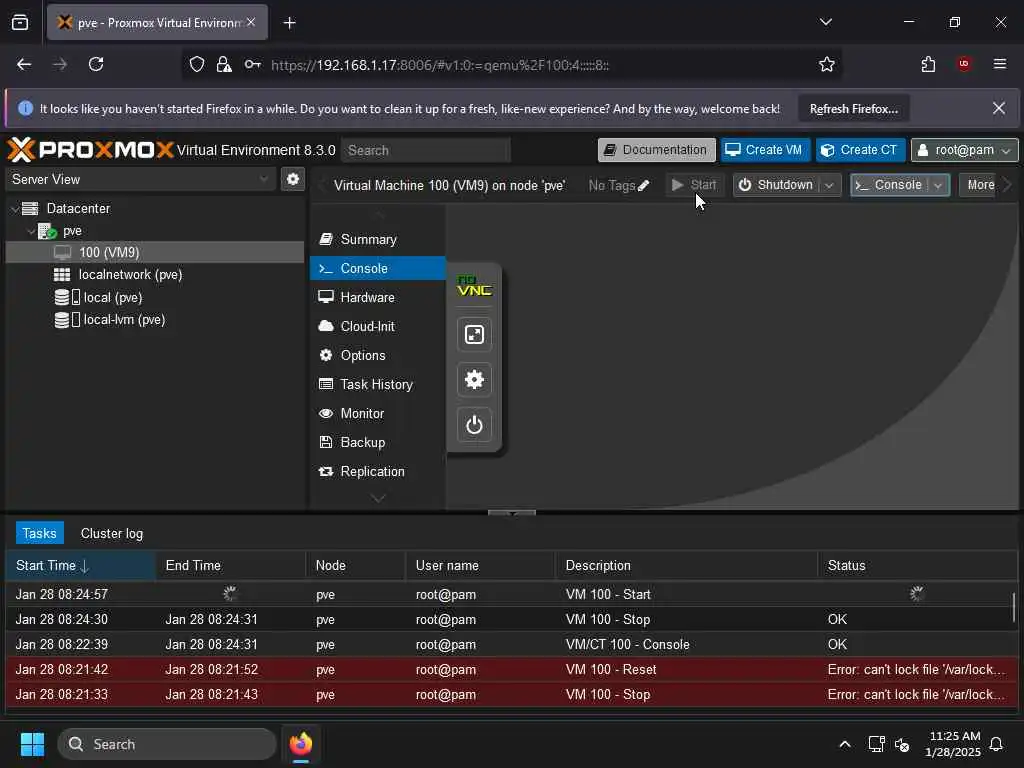Click the tracking protection shield icon
Screen dimensions: 1024x768
pyautogui.click(x=197, y=64)
